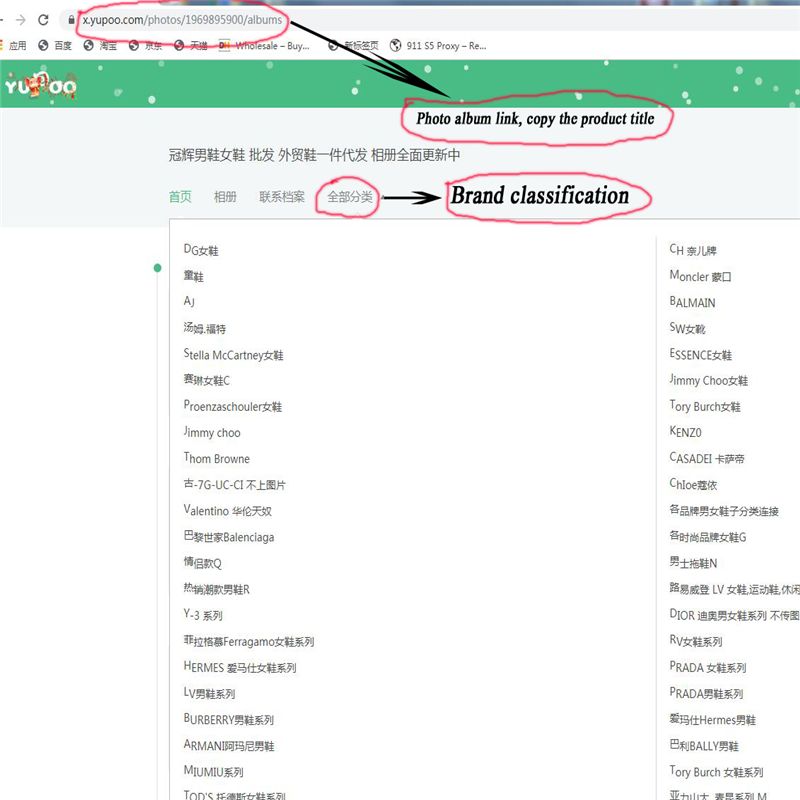Open the 淘宝 bookmark
Image resolution: width=800 pixels, height=800 pixels.
[101, 45]
